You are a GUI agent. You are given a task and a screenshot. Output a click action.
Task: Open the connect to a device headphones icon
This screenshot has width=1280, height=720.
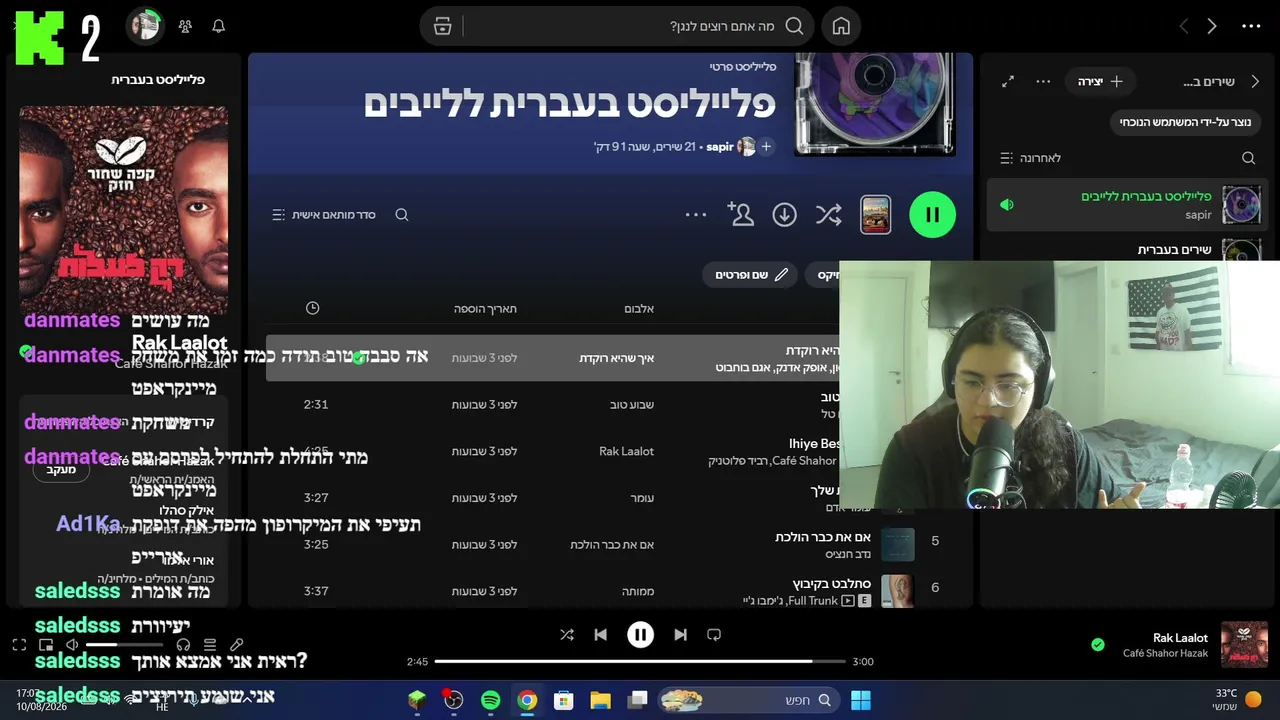click(183, 645)
